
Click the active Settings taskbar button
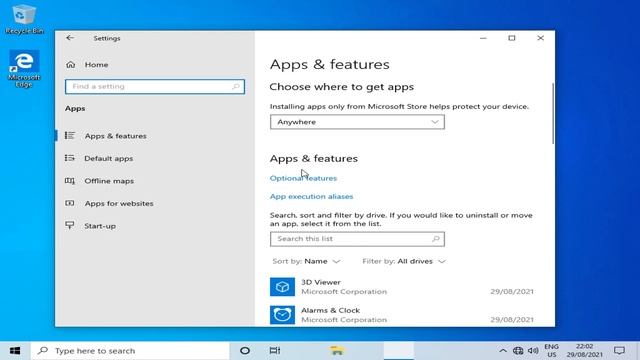pyautogui.click(x=399, y=351)
